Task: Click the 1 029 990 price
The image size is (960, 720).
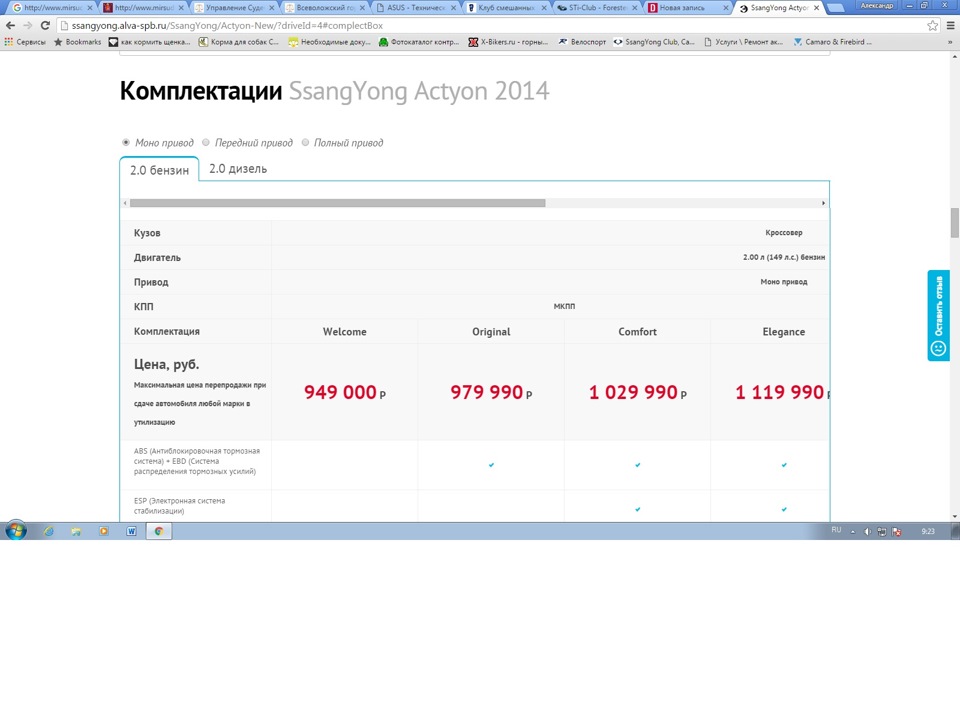Action: (x=637, y=392)
